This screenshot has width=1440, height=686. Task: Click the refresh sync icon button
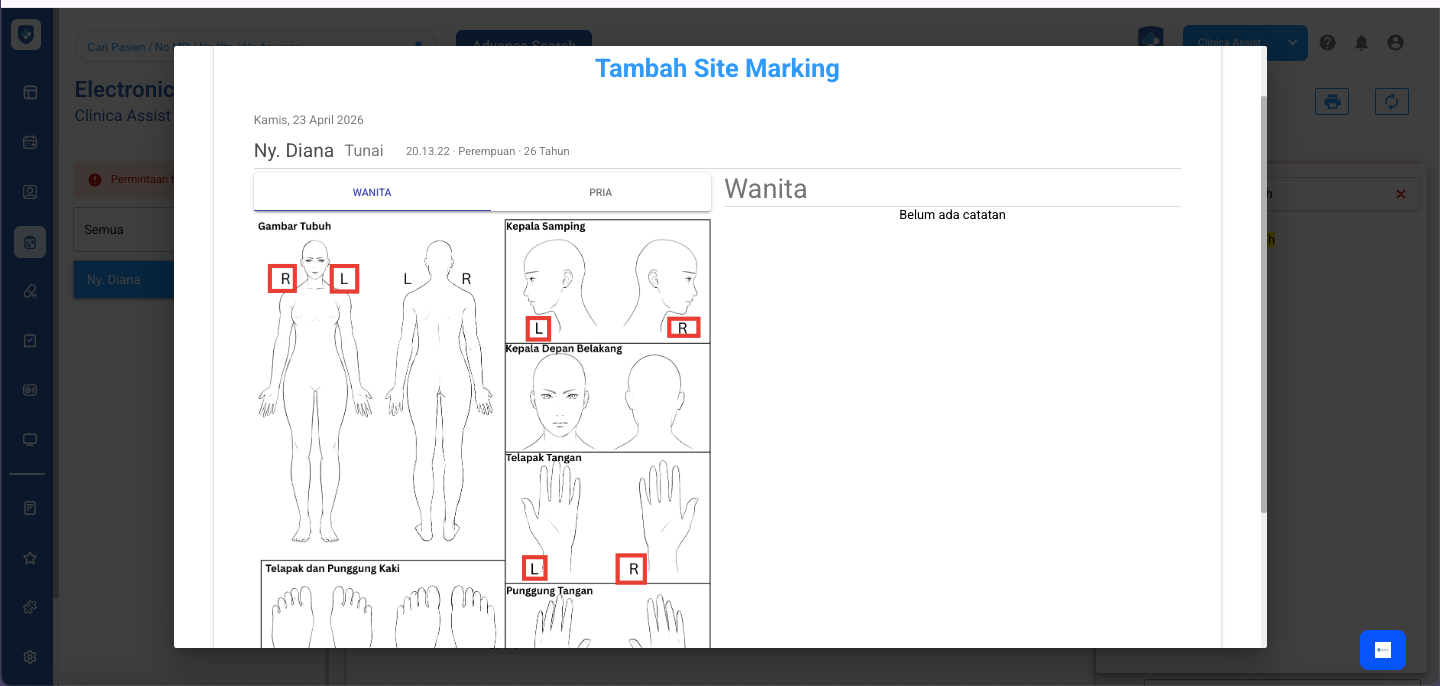(x=1391, y=101)
